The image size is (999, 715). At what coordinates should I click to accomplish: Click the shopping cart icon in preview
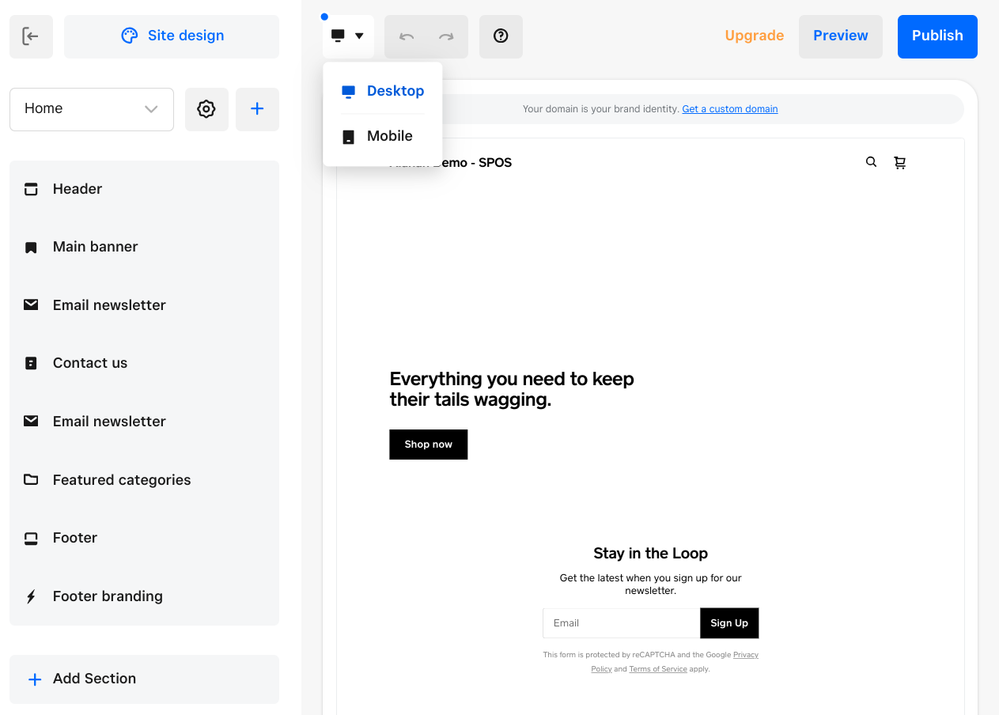click(900, 163)
